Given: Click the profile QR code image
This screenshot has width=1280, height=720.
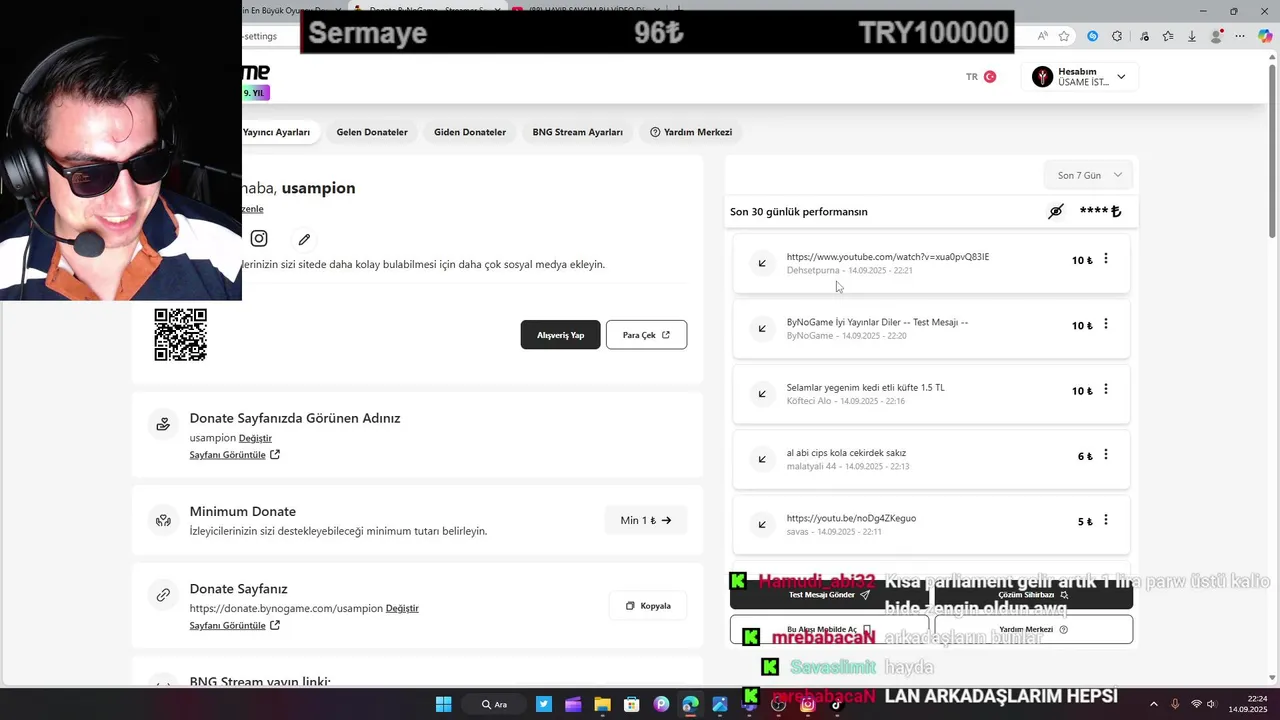Looking at the screenshot, I should click(x=180, y=335).
